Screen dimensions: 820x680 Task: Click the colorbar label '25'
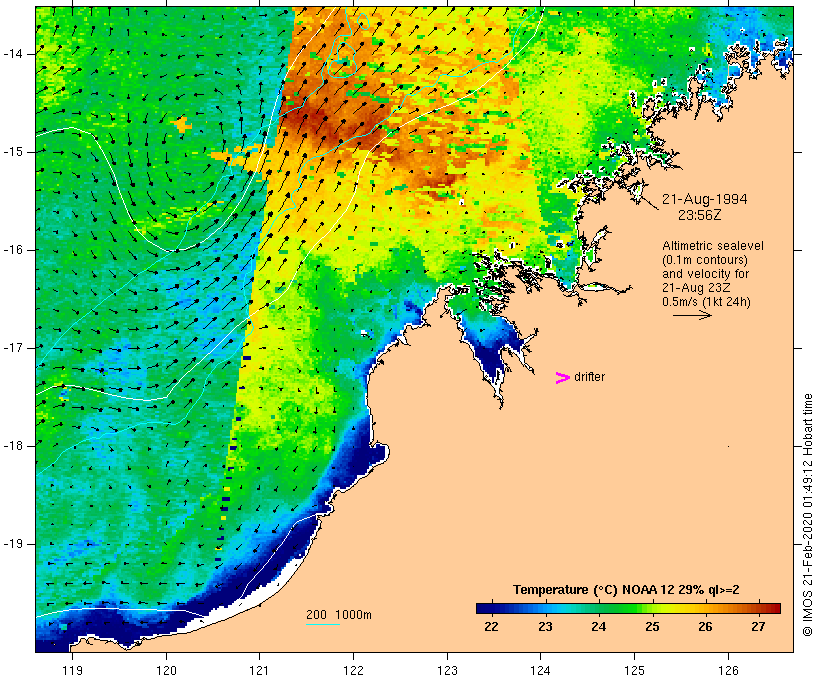pyautogui.click(x=652, y=626)
